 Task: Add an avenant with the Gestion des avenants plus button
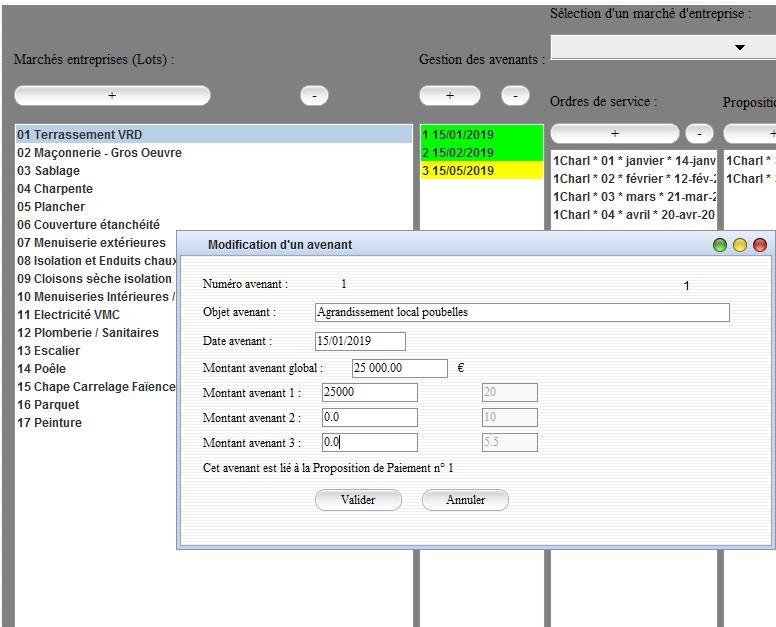click(x=450, y=96)
